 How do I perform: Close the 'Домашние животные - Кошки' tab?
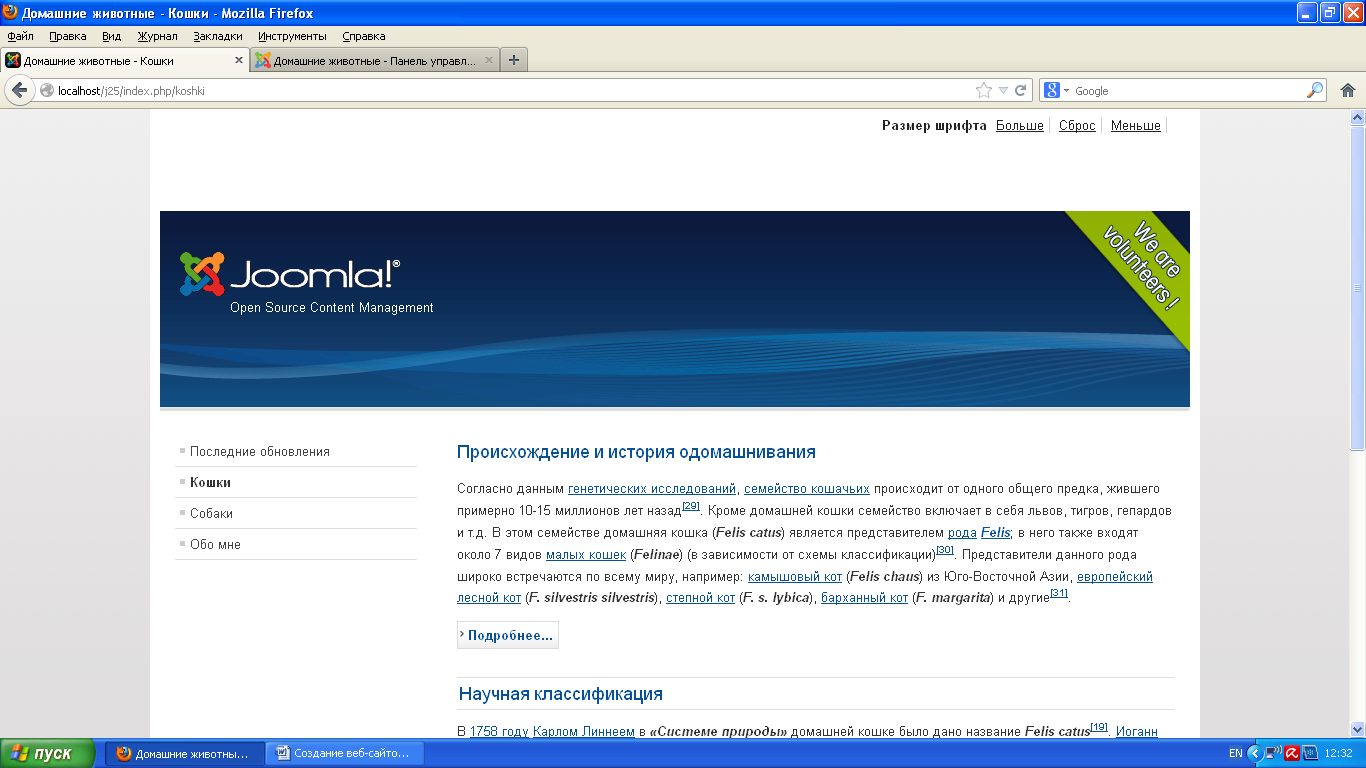tap(238, 60)
